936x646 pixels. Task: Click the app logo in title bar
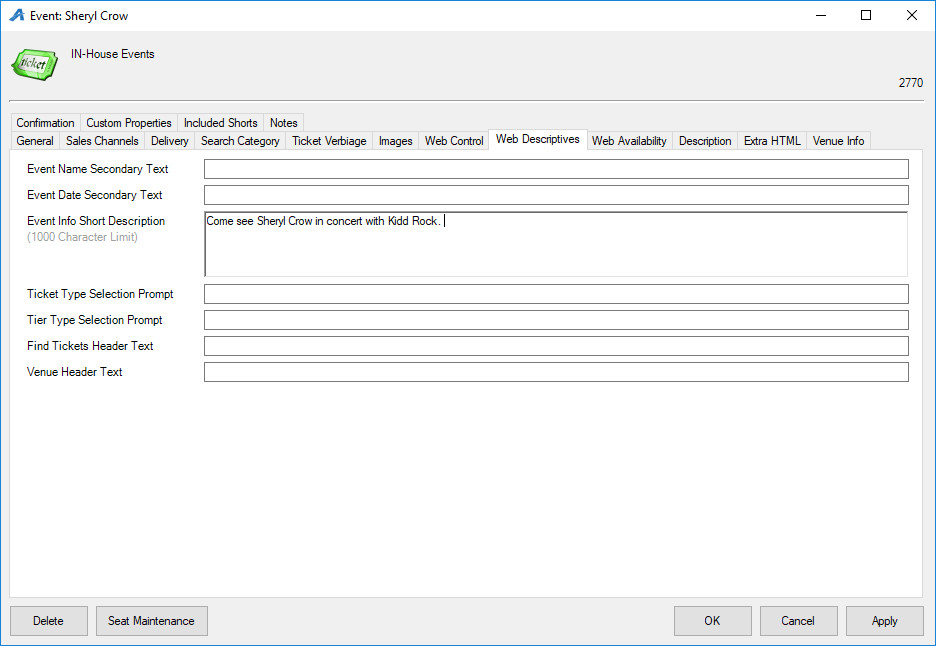[17, 15]
